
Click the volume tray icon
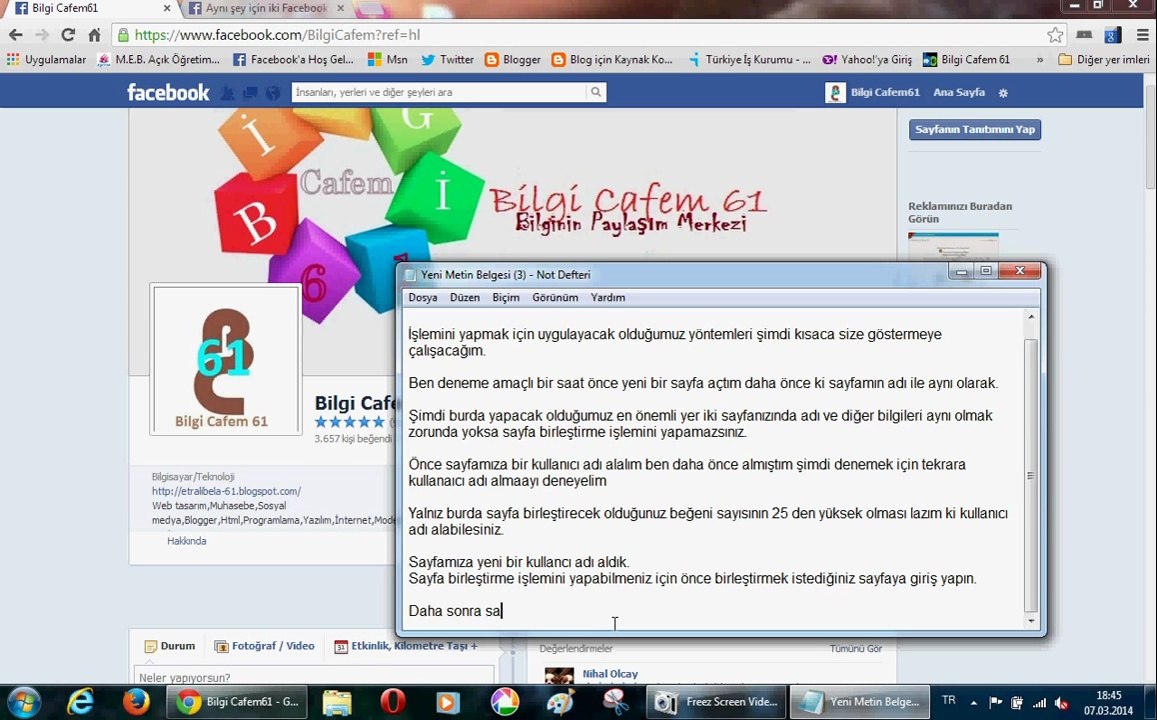[x=1062, y=702]
